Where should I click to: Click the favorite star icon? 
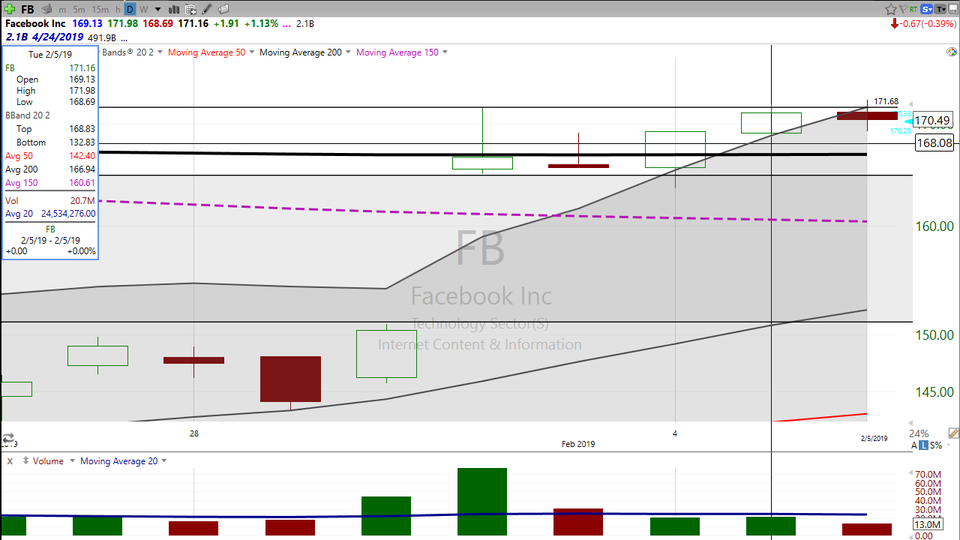(891, 9)
